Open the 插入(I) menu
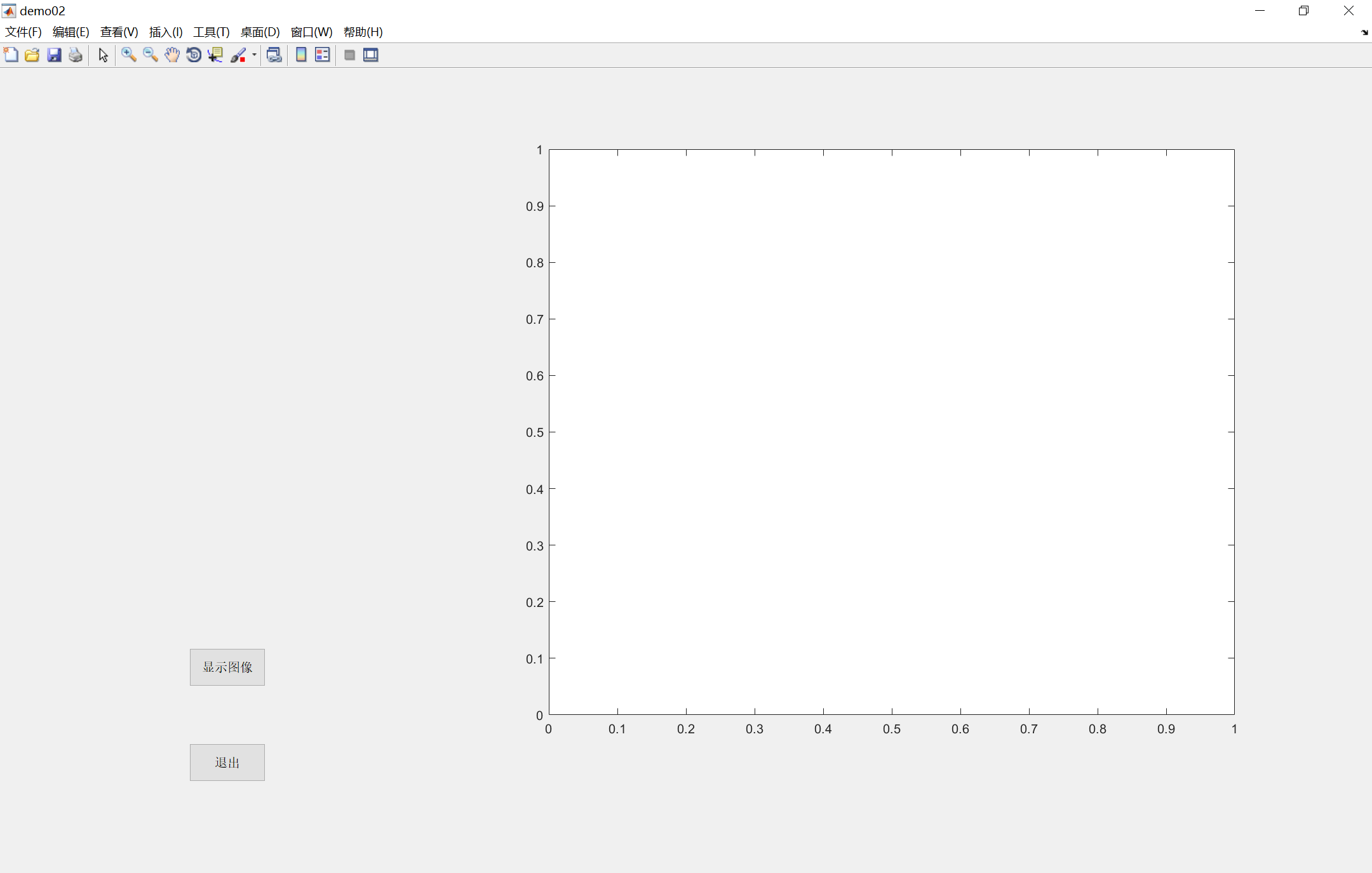This screenshot has width=1372, height=873. pos(166,32)
